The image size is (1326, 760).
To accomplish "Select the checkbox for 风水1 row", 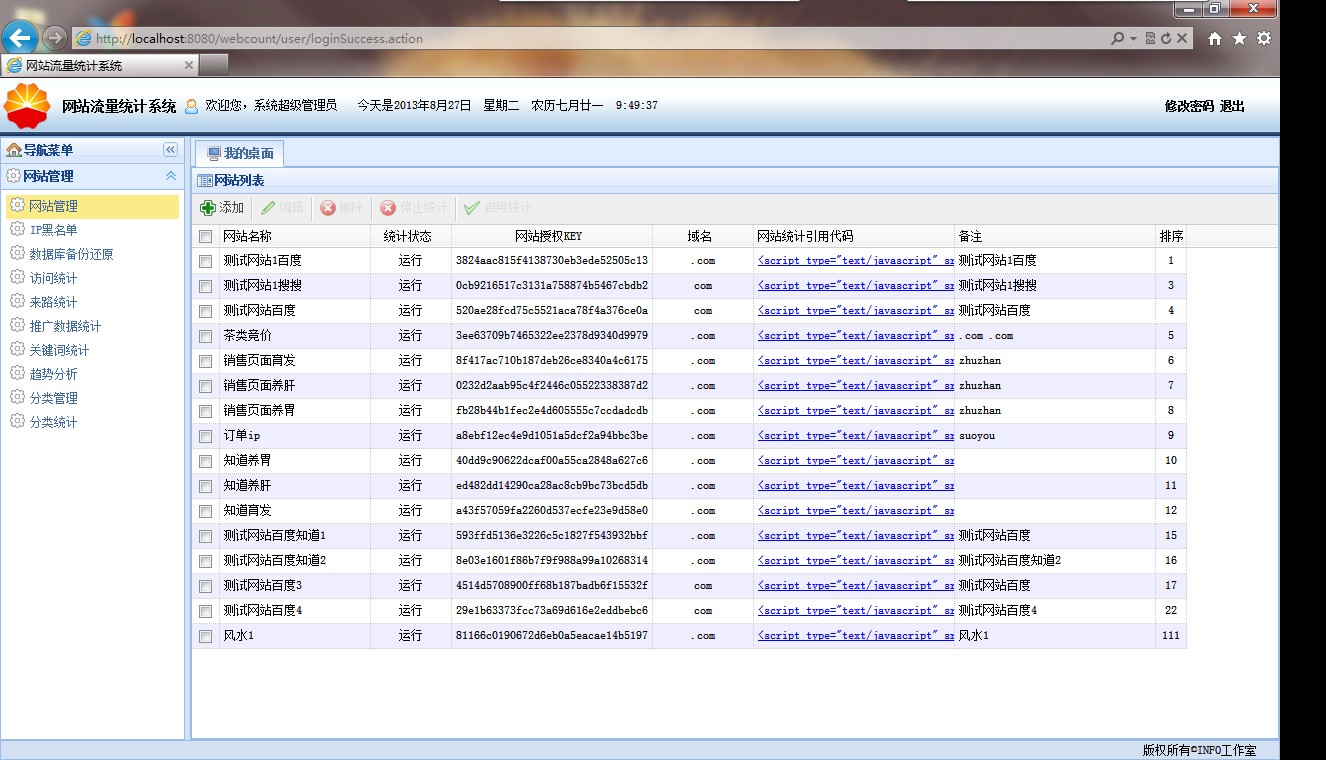I will 205,636.
